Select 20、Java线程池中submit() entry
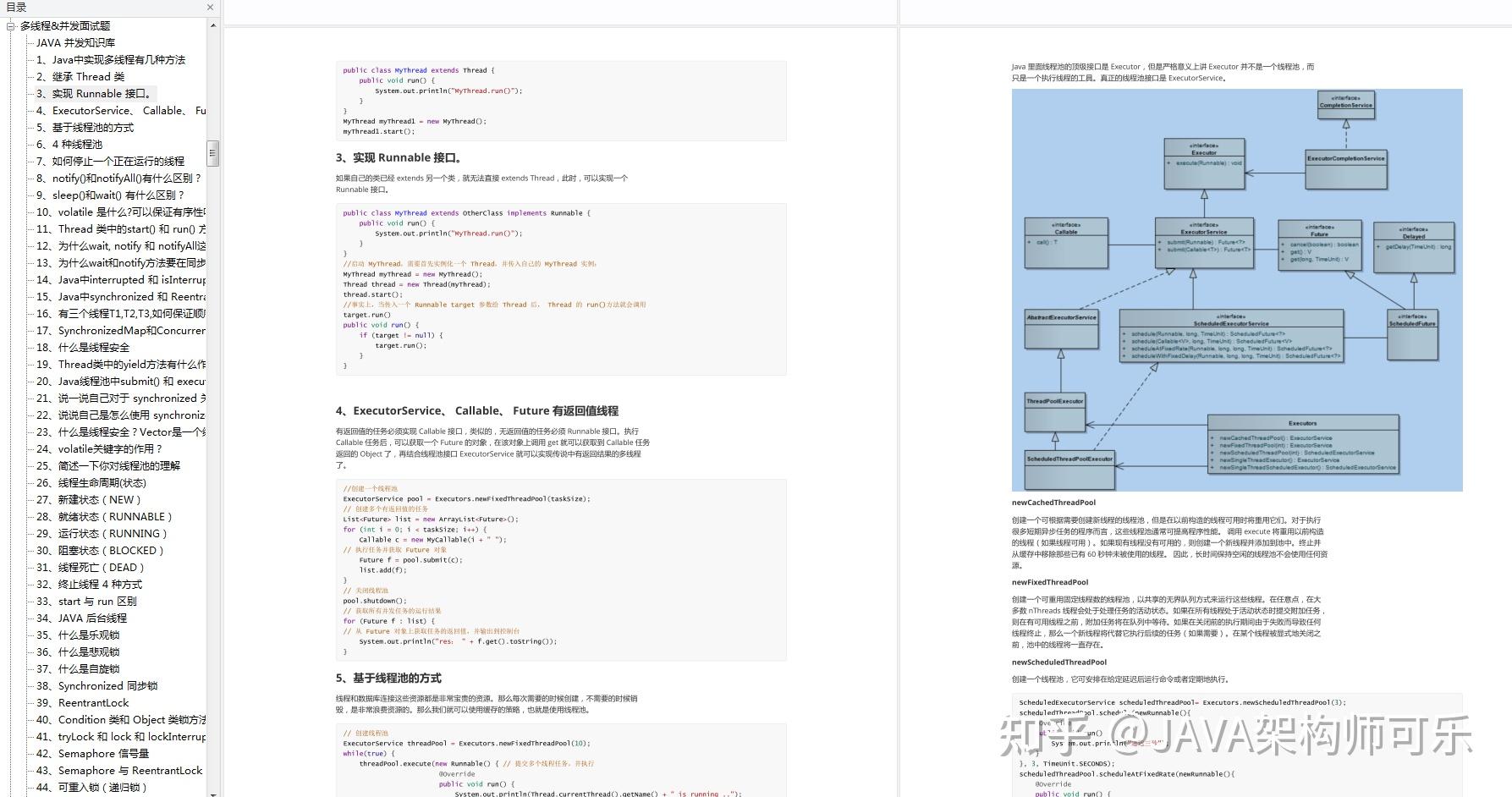Viewport: 1512px width, 797px height. [120, 382]
